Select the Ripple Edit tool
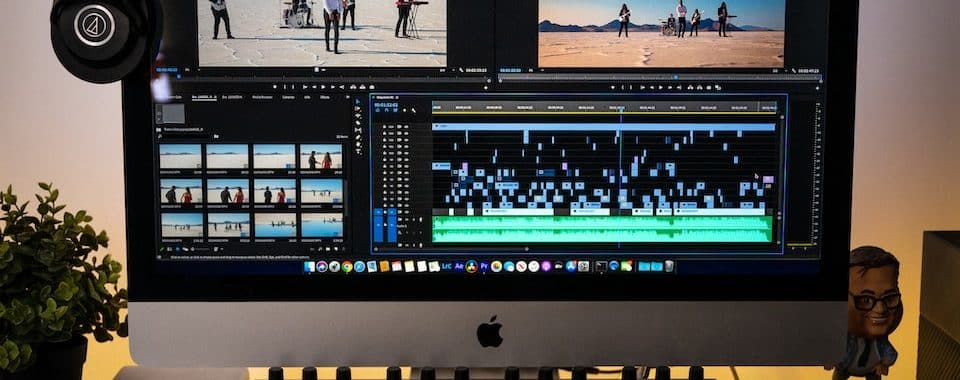This screenshot has width=960, height=380. [x=358, y=116]
